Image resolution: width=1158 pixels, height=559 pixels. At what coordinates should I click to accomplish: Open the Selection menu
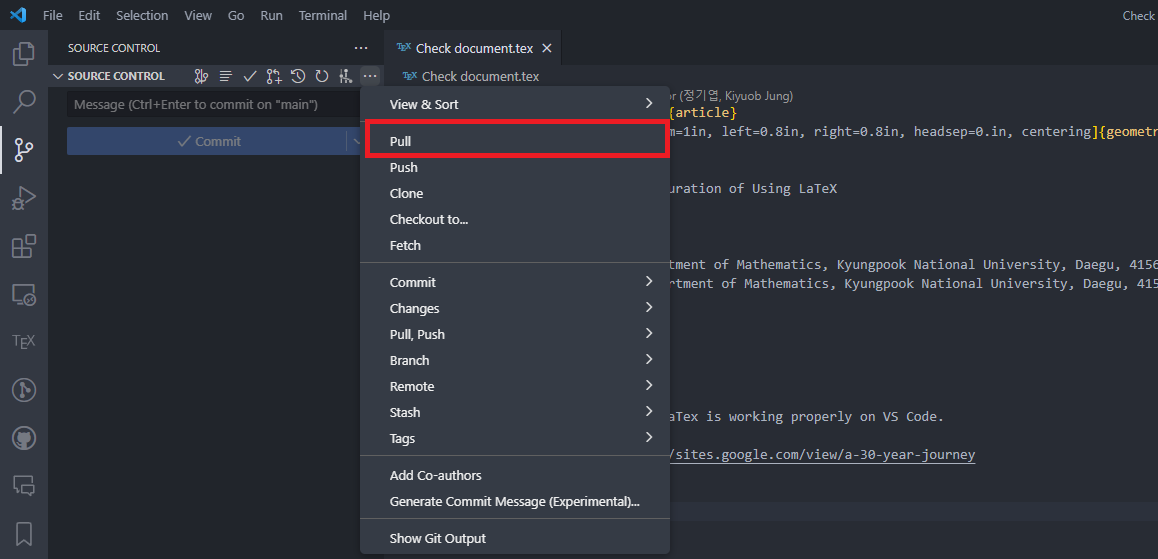[142, 16]
